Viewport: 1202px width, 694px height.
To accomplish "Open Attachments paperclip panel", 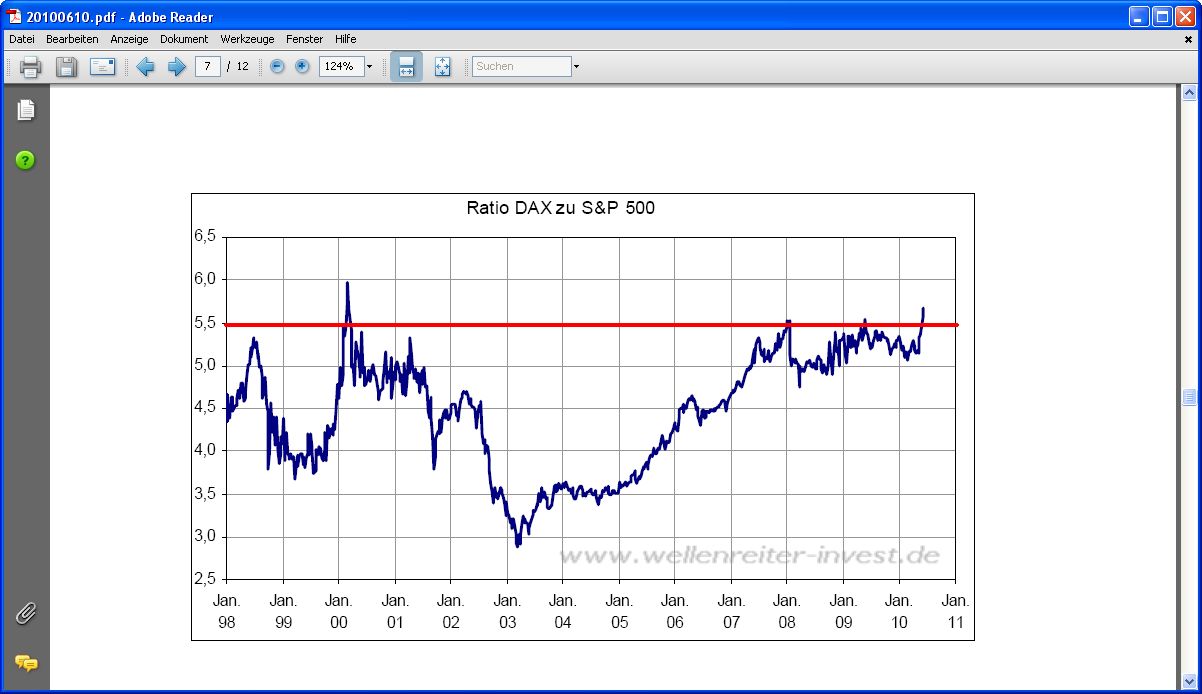I will pos(25,614).
